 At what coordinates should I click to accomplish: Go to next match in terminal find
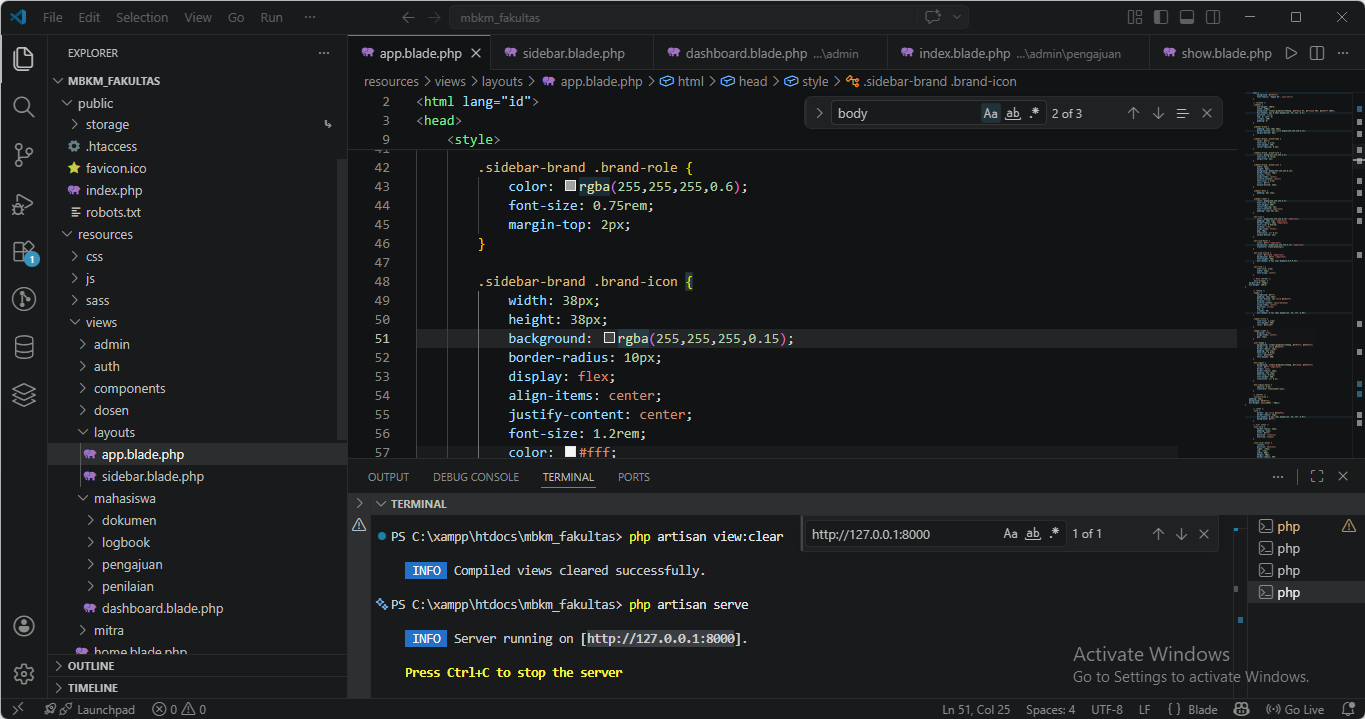[1181, 534]
